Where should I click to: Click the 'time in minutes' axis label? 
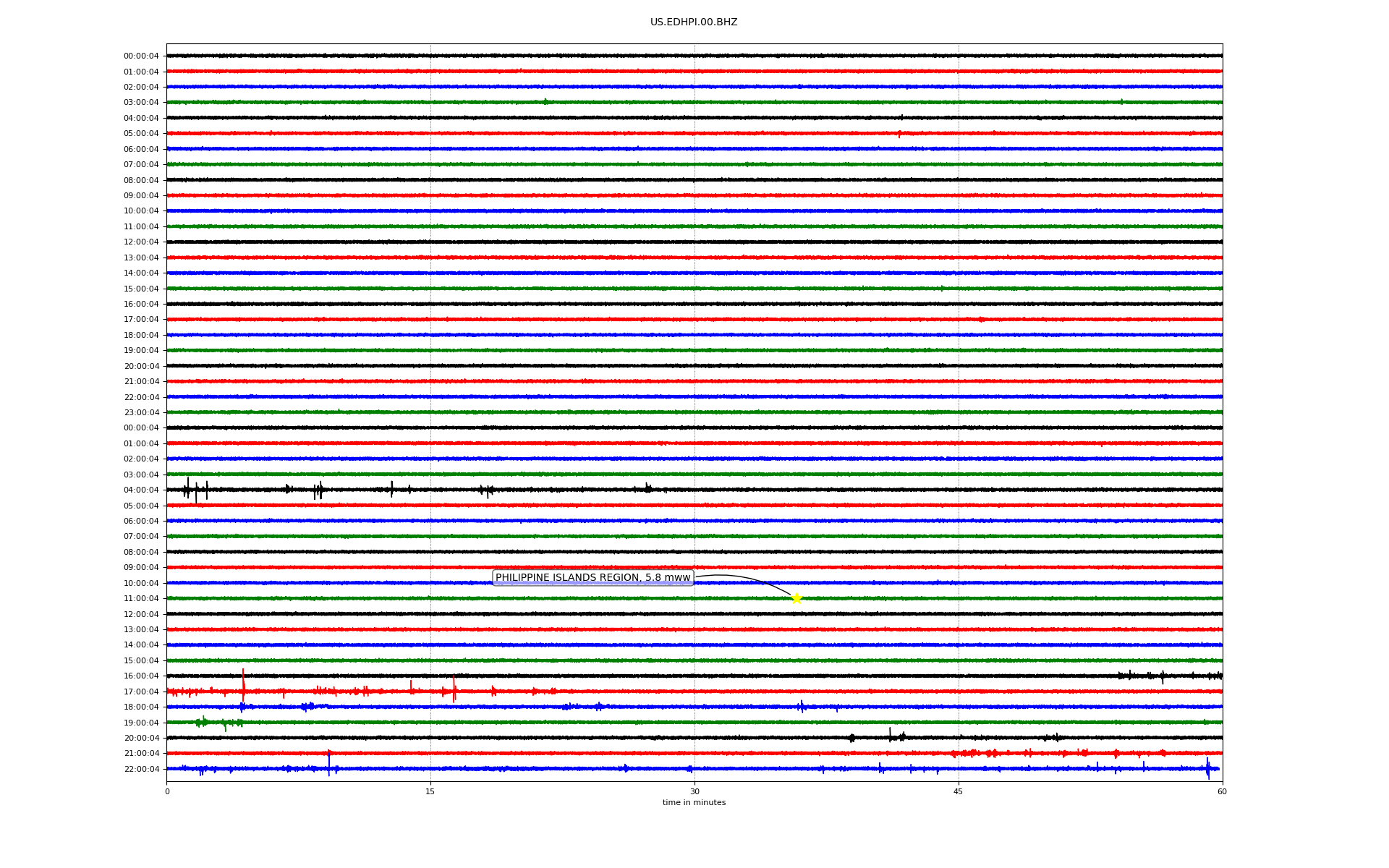pyautogui.click(x=694, y=802)
